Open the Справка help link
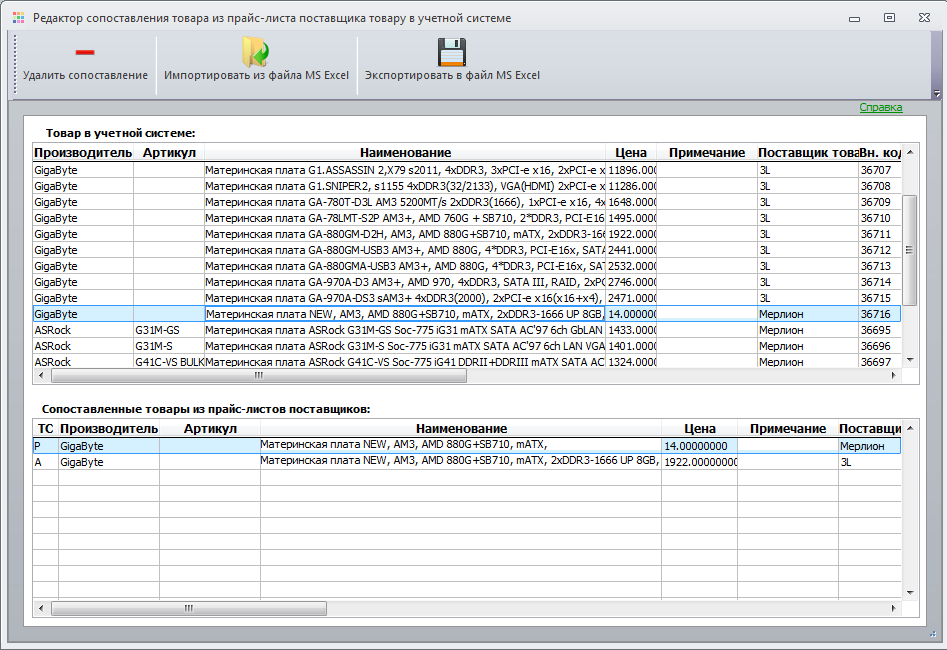947x650 pixels. click(x=881, y=108)
